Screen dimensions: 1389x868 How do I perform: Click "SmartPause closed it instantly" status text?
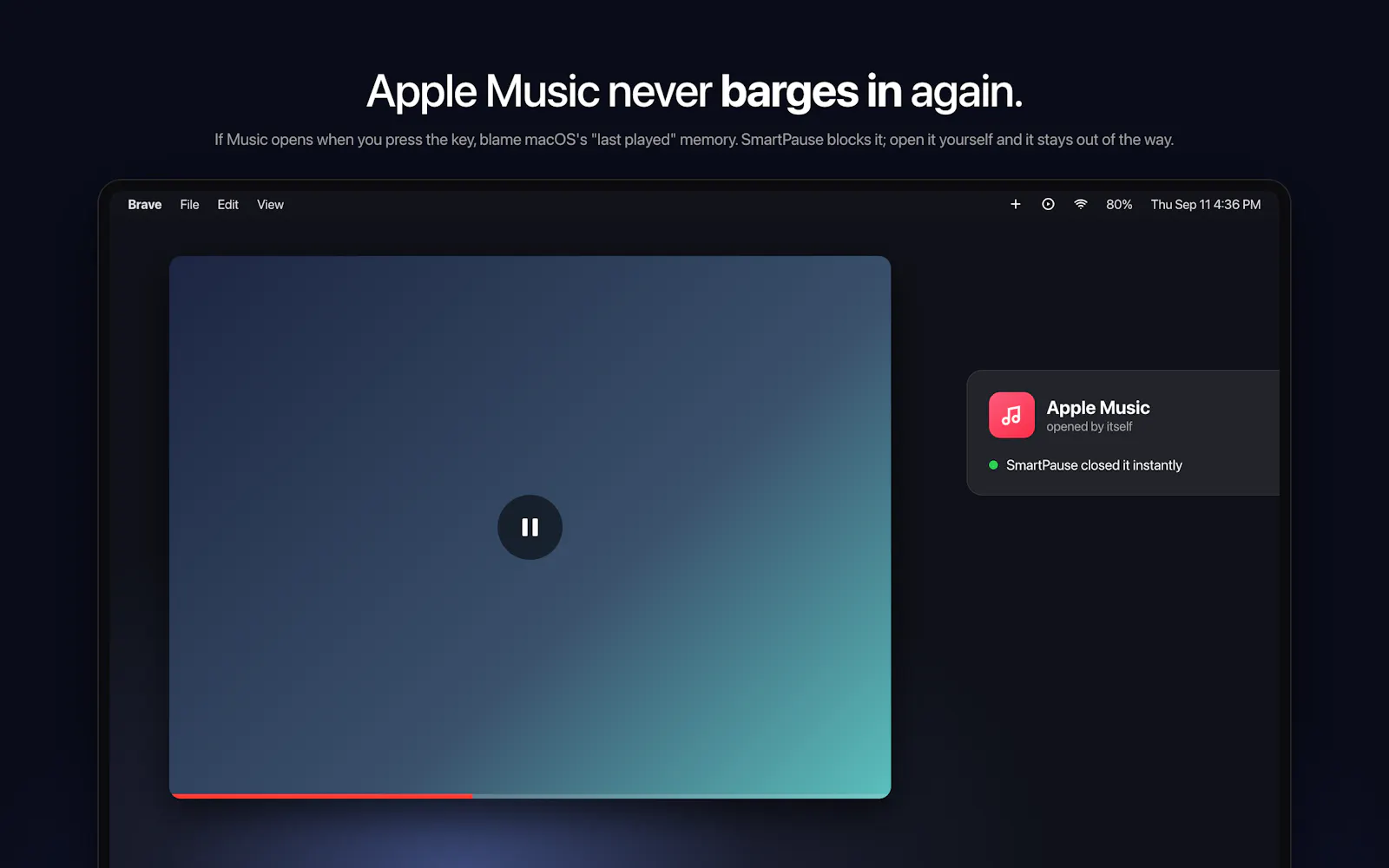[1094, 465]
